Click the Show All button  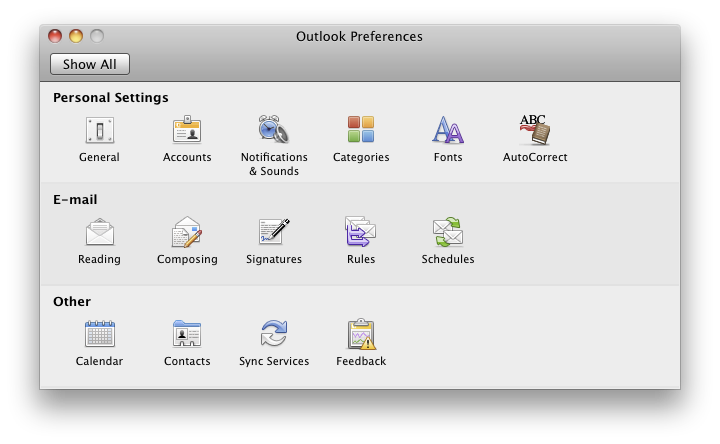(90, 64)
